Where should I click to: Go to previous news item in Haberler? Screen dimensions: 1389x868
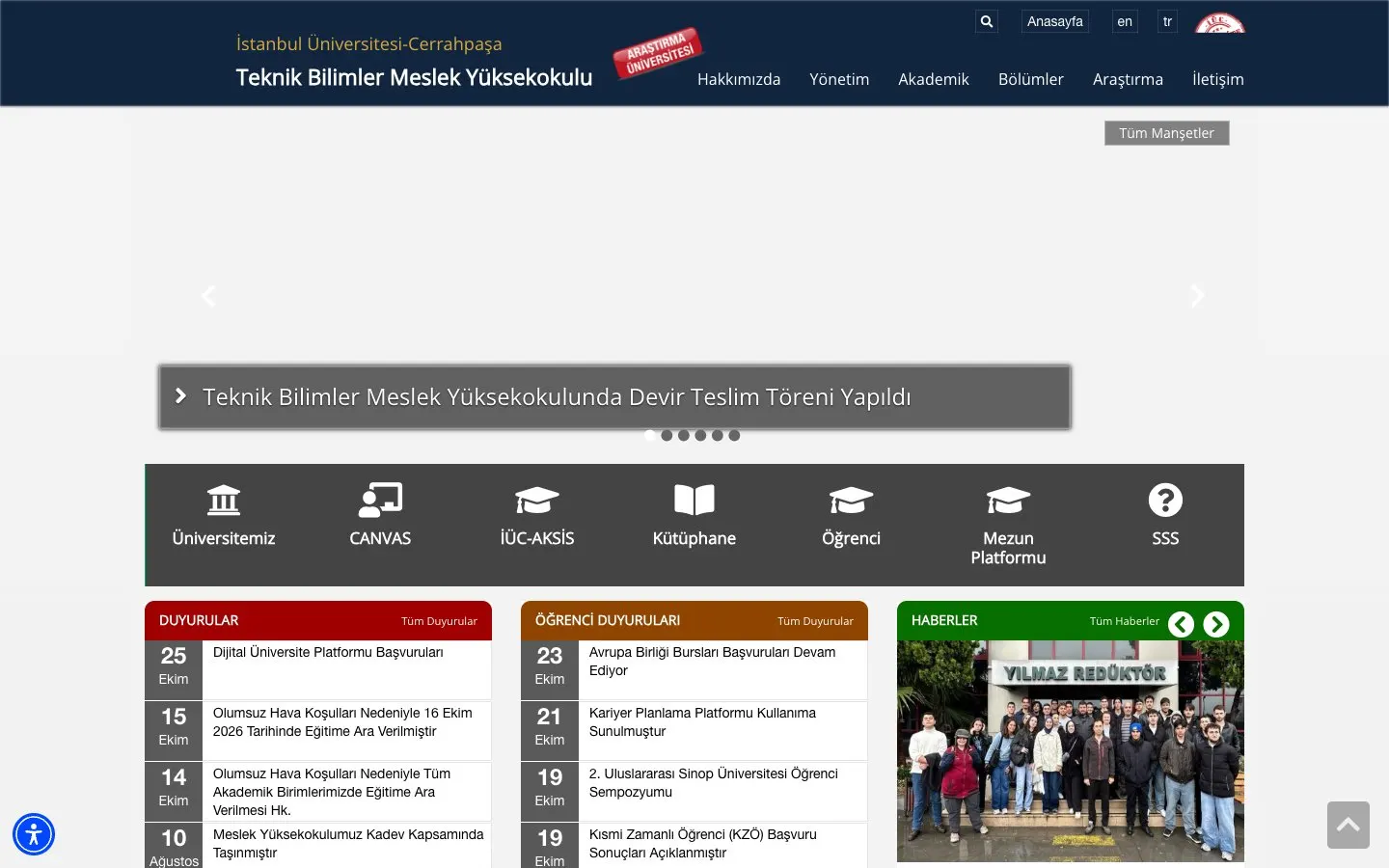tap(1182, 624)
